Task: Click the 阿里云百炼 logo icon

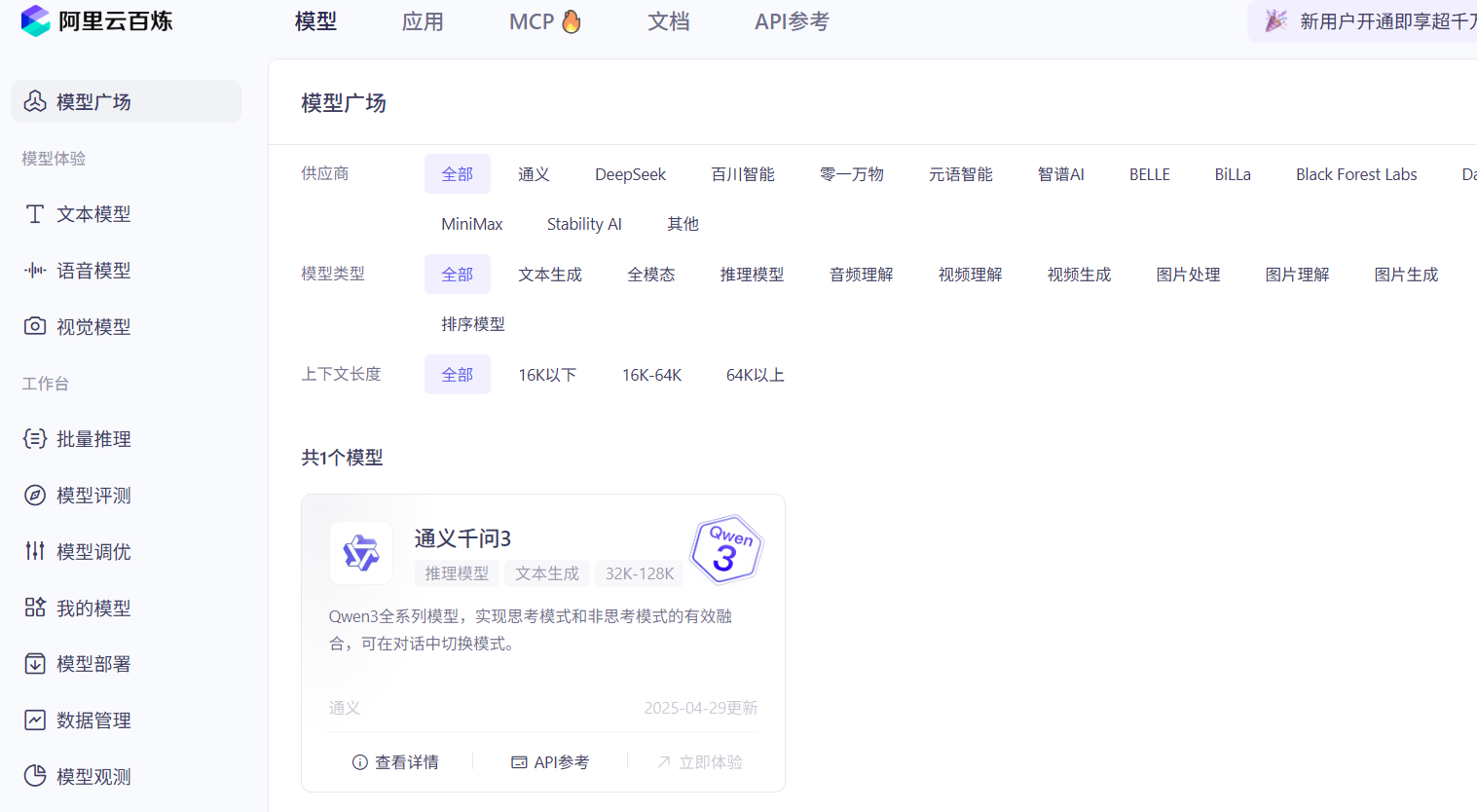Action: pyautogui.click(x=35, y=20)
